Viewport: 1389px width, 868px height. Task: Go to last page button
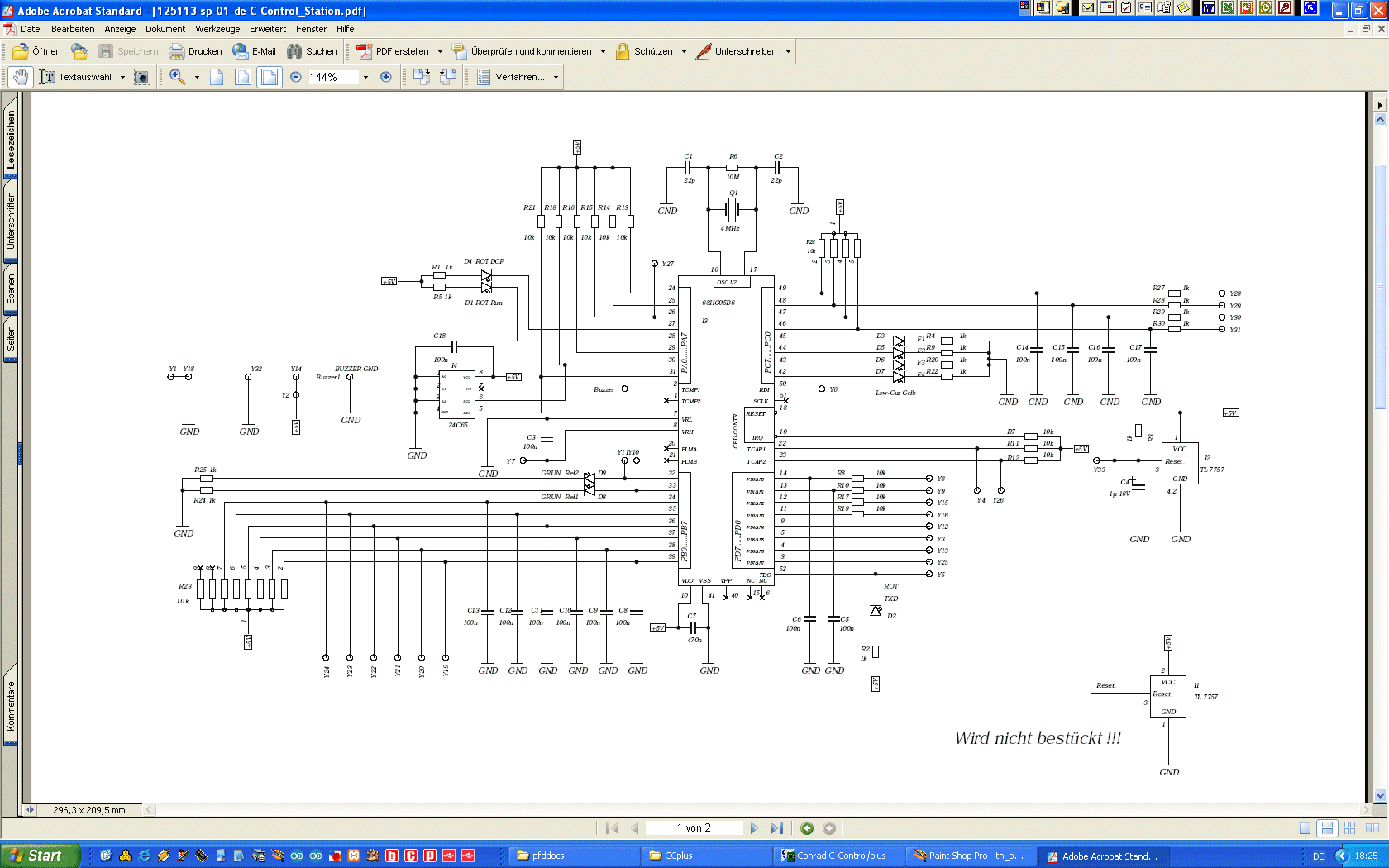(x=776, y=828)
